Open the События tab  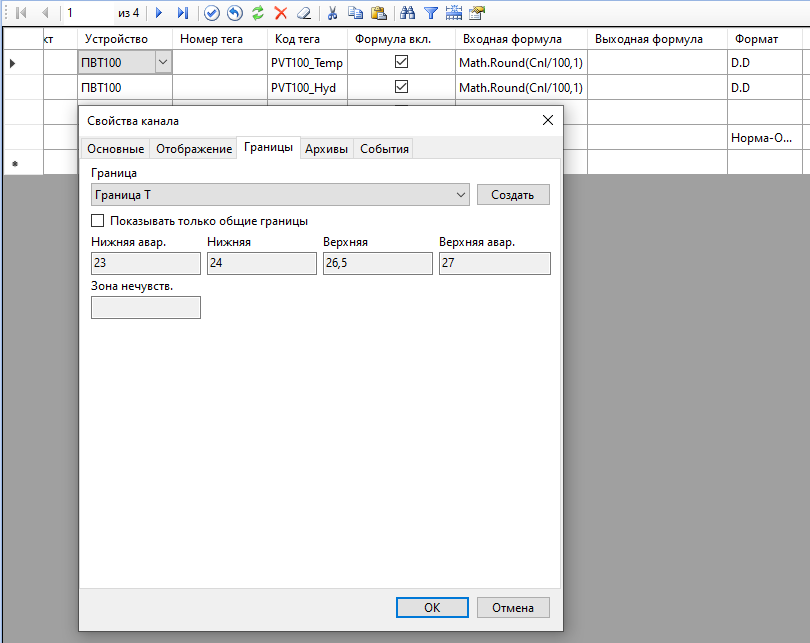[x=384, y=149]
